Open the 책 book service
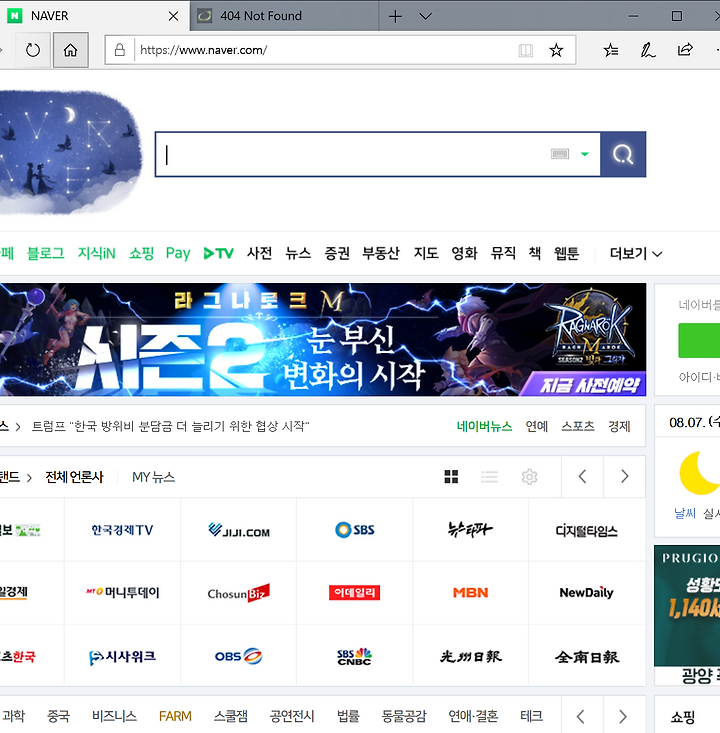The height and width of the screenshot is (733, 720). tap(535, 253)
